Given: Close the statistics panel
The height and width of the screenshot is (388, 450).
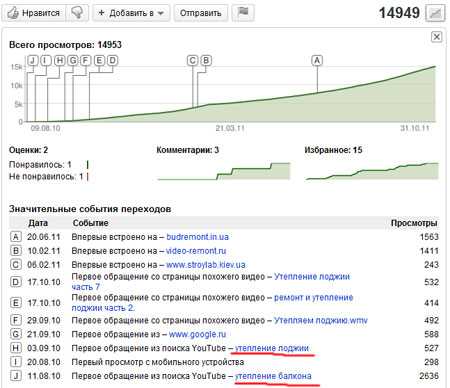Looking at the screenshot, I should tap(436, 36).
